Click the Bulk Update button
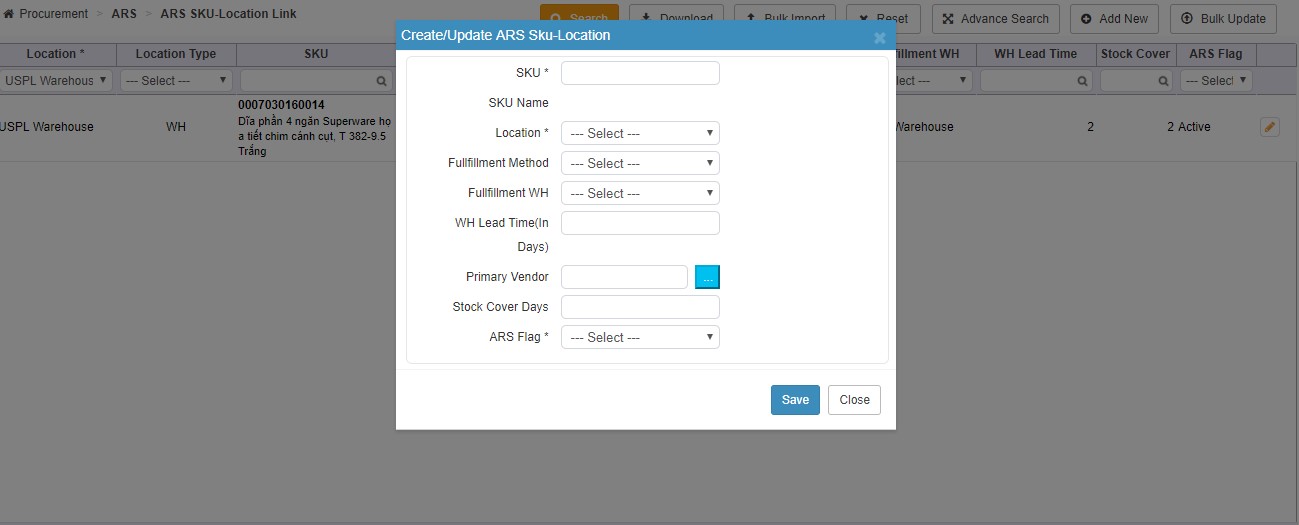 click(1223, 18)
